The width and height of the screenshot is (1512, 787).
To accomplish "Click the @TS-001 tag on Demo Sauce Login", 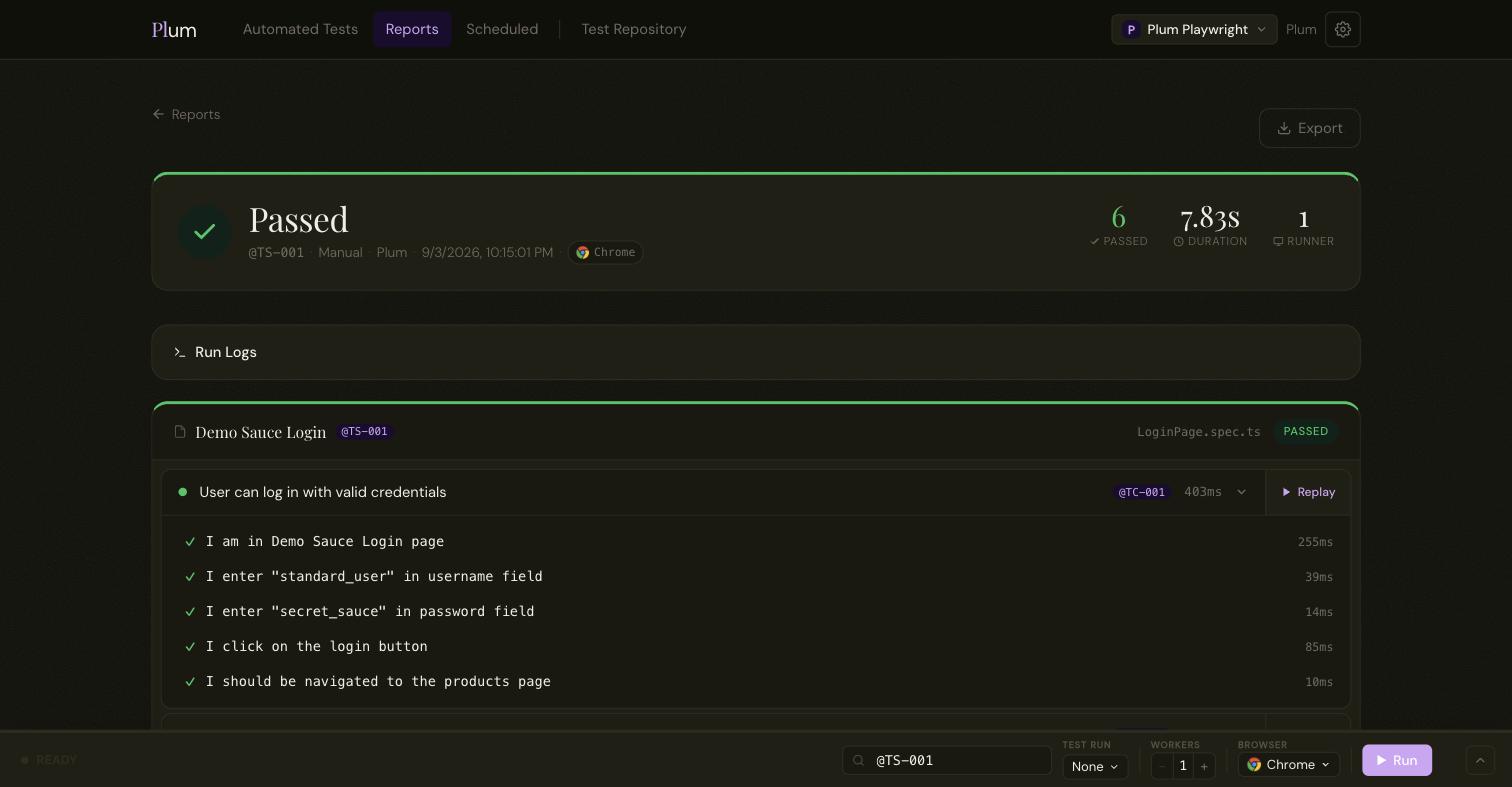I will [x=364, y=432].
